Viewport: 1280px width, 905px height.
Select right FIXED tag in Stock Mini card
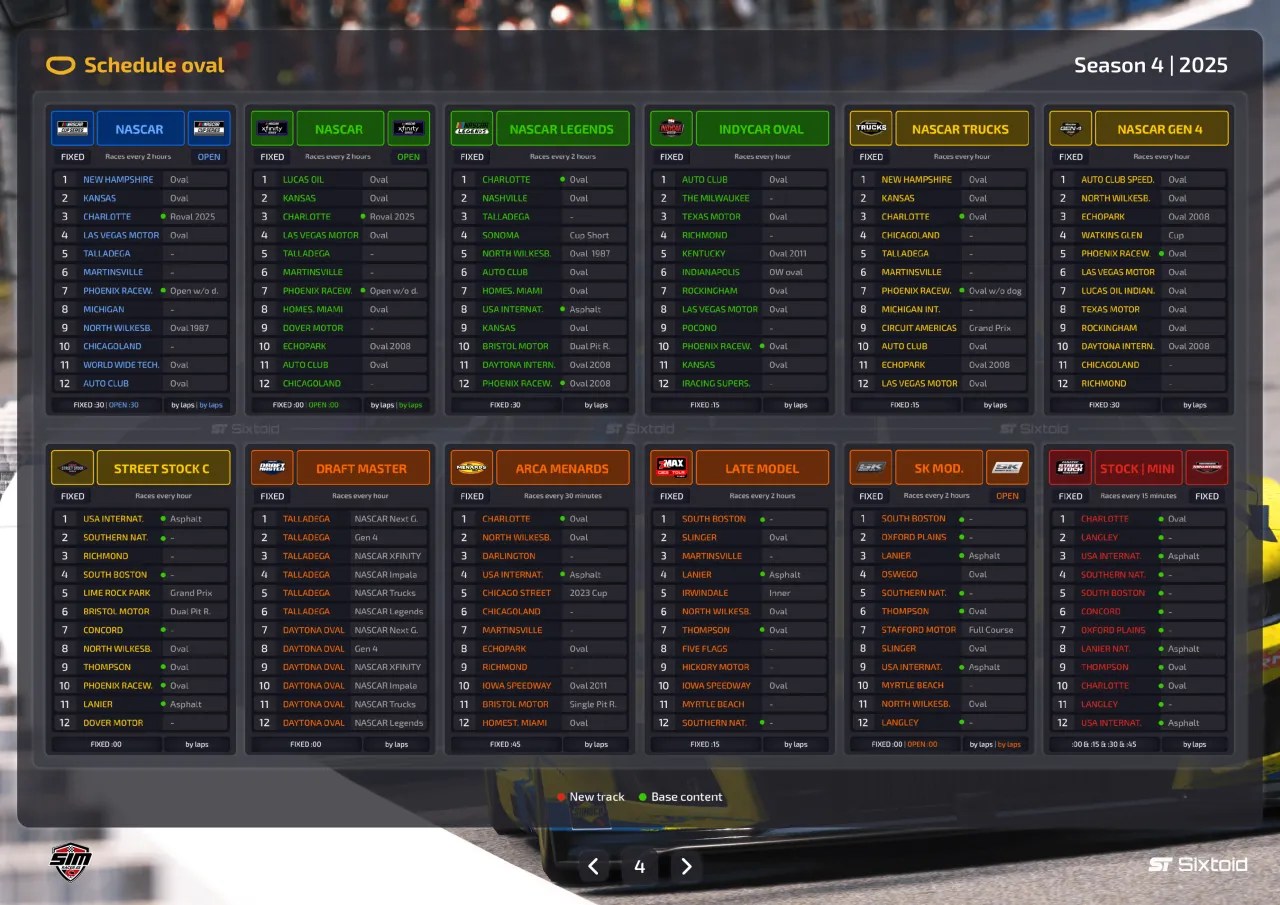[x=1207, y=496]
